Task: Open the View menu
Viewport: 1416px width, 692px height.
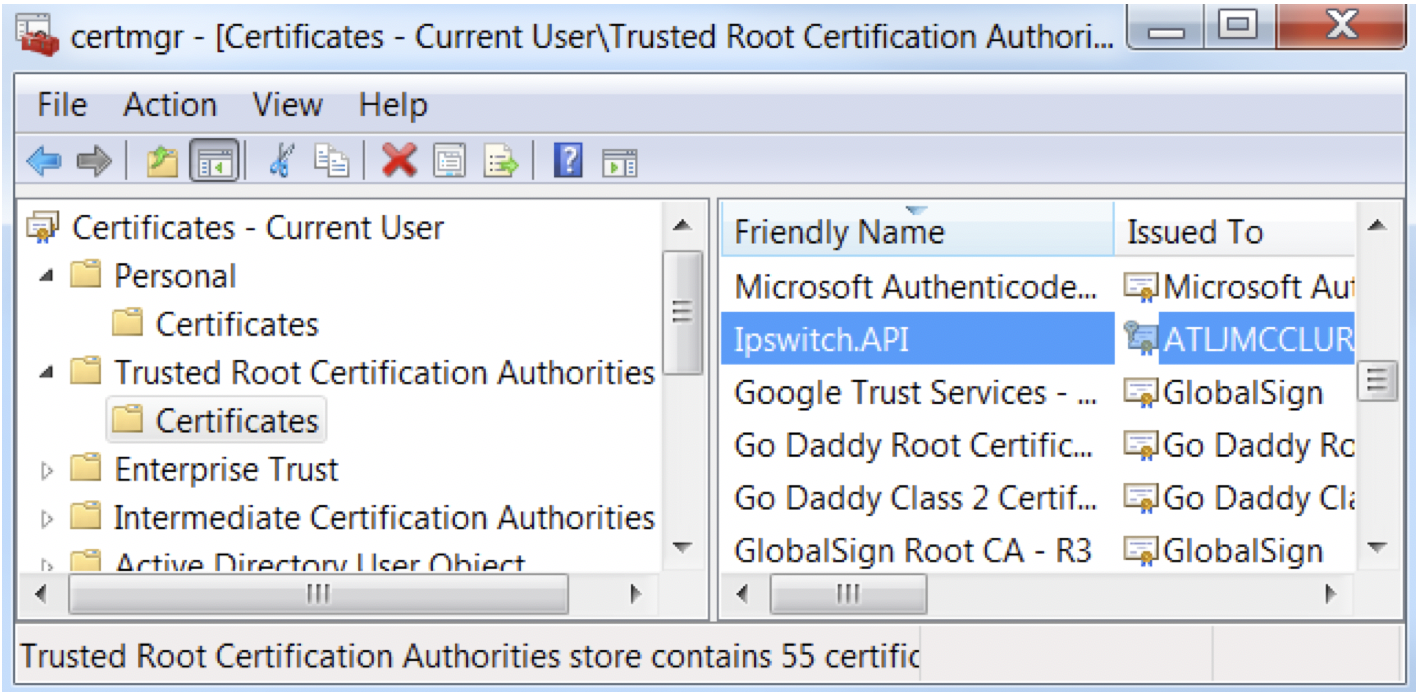Action: (288, 105)
